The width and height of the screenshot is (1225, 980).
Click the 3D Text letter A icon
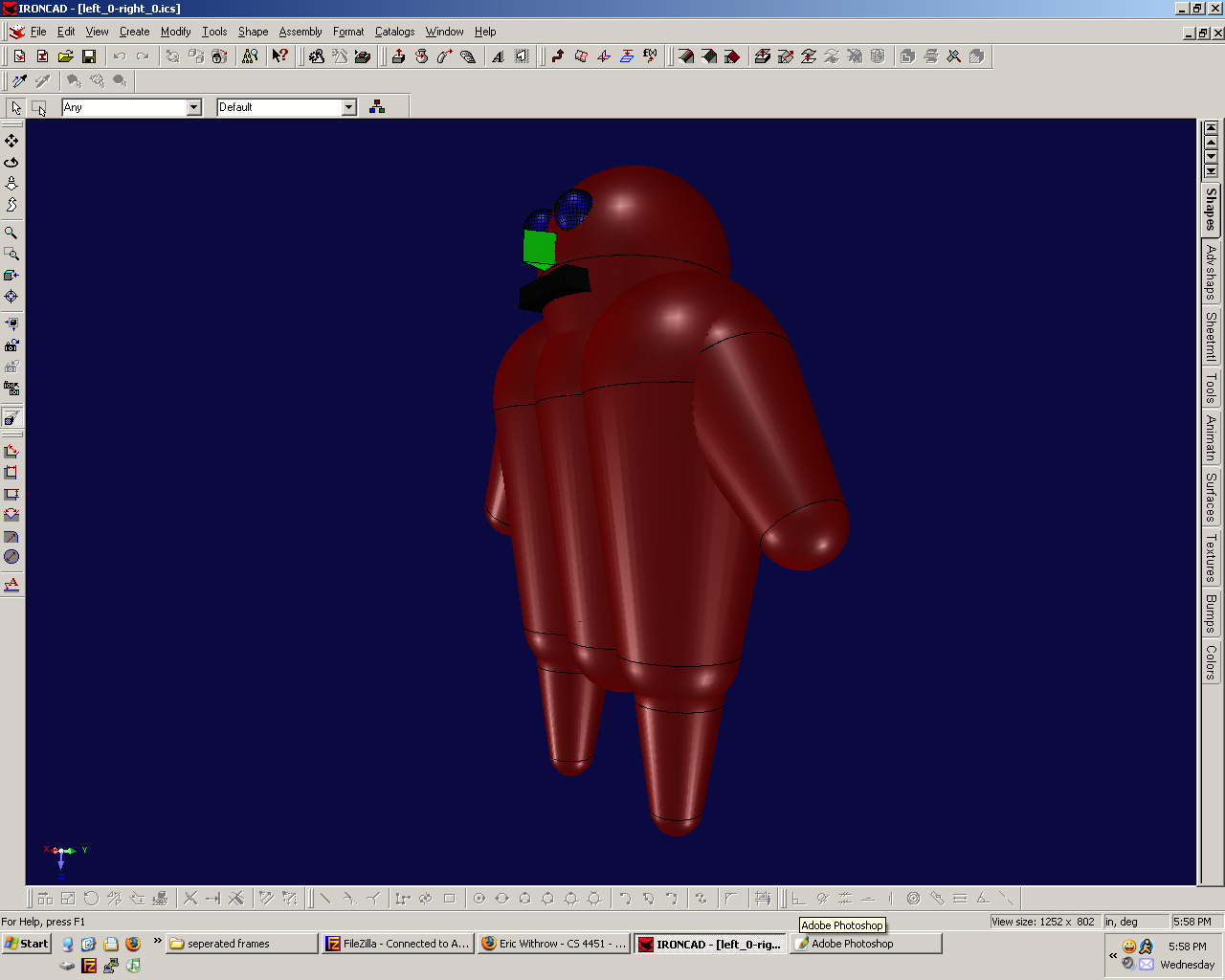tap(498, 56)
